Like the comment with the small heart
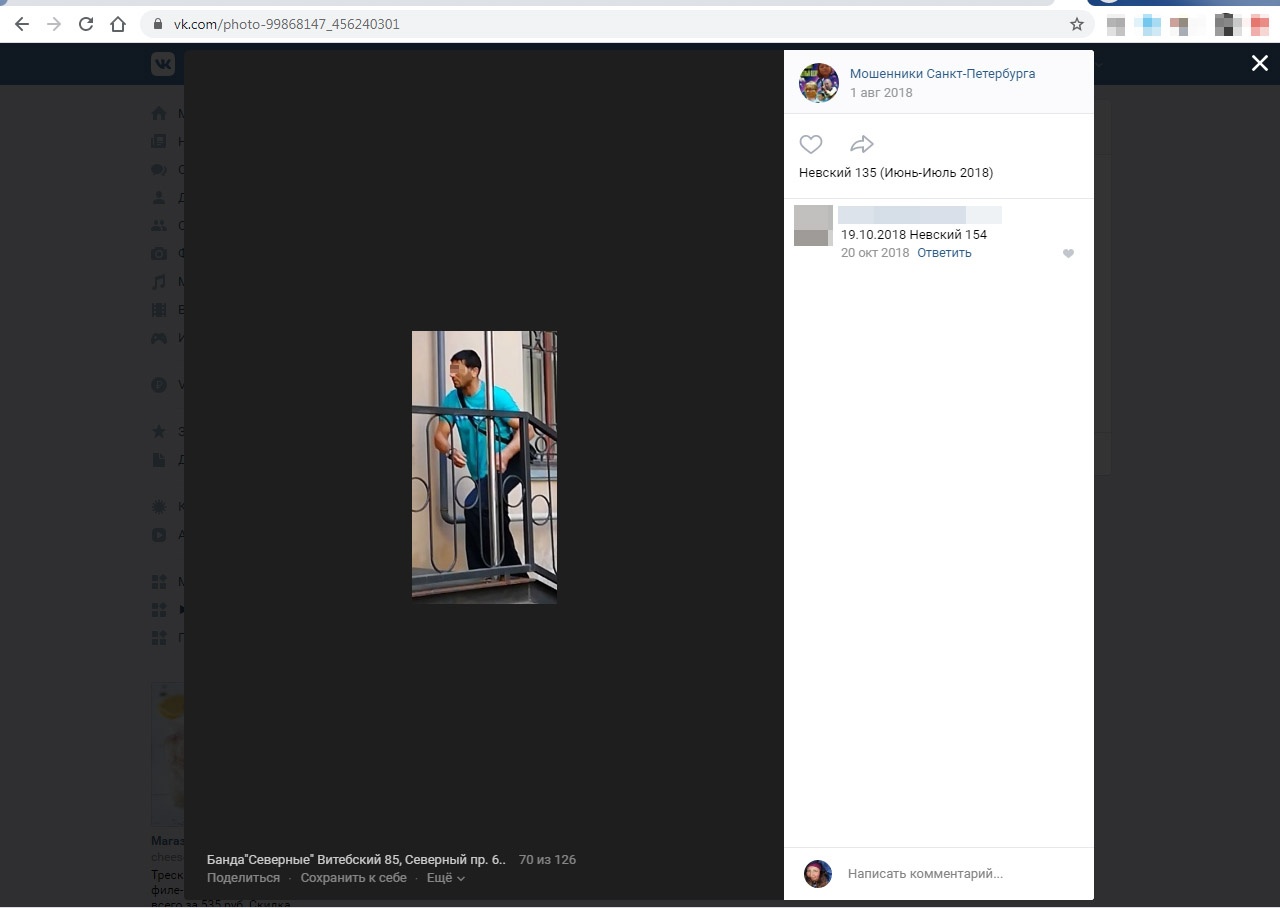 pos(1068,254)
